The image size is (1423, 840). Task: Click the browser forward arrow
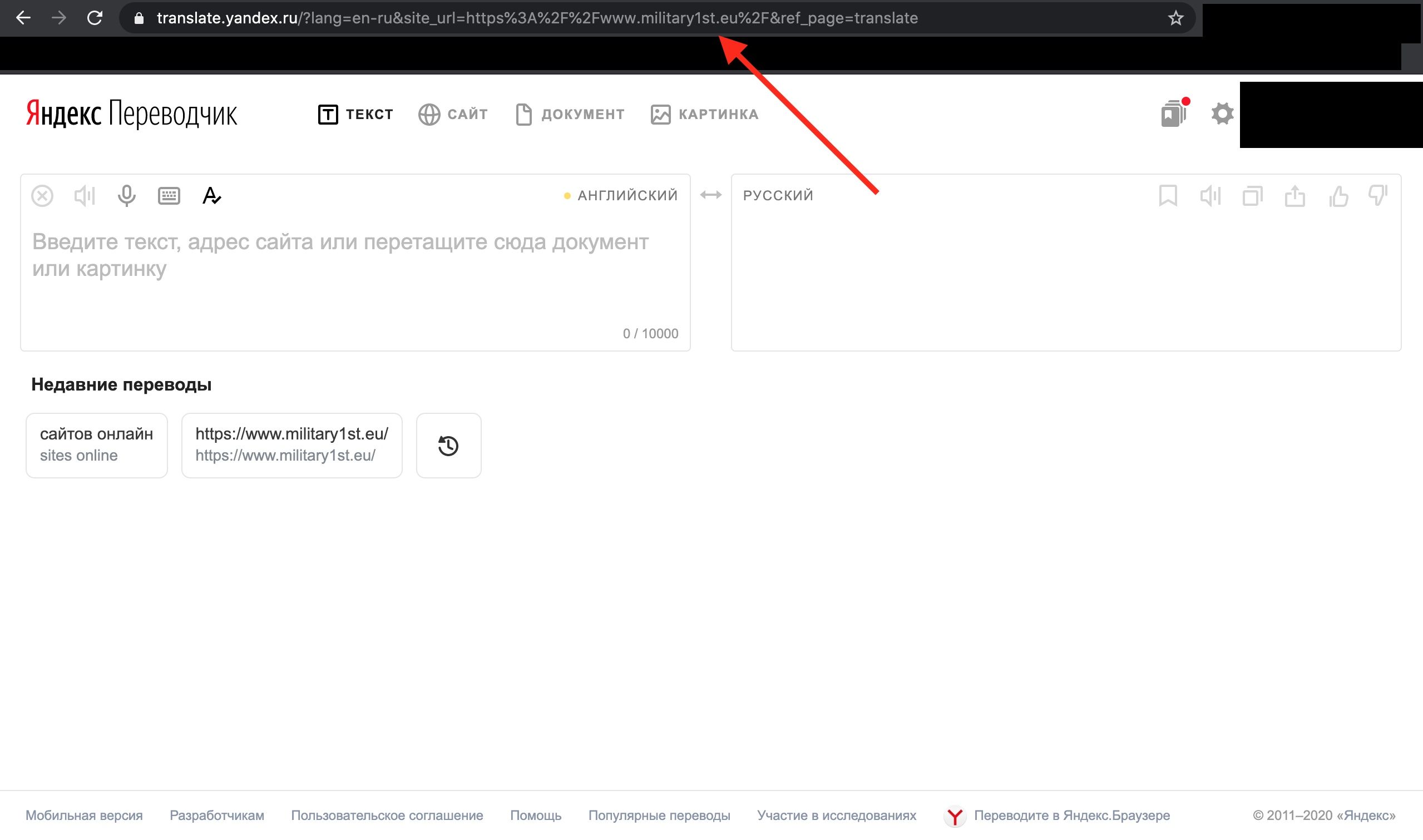(x=59, y=18)
